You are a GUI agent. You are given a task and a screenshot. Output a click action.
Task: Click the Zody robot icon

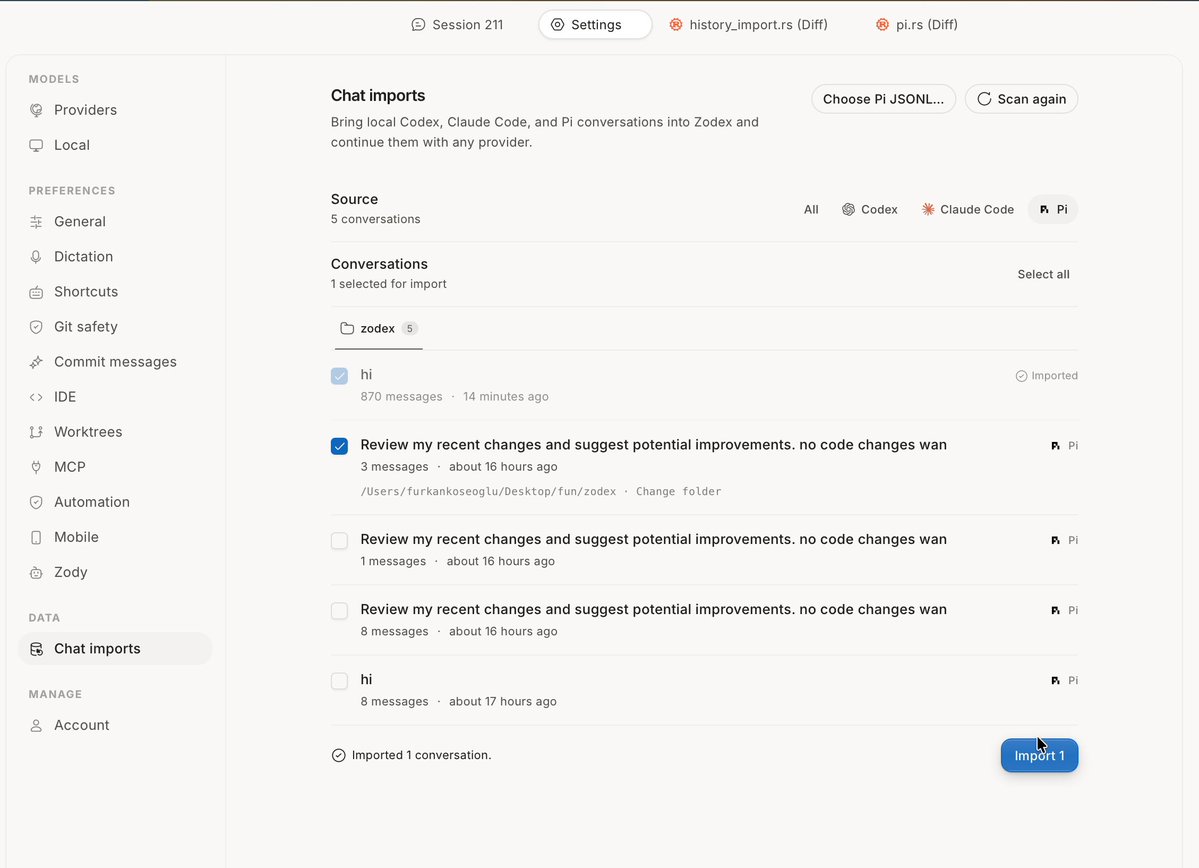36,573
